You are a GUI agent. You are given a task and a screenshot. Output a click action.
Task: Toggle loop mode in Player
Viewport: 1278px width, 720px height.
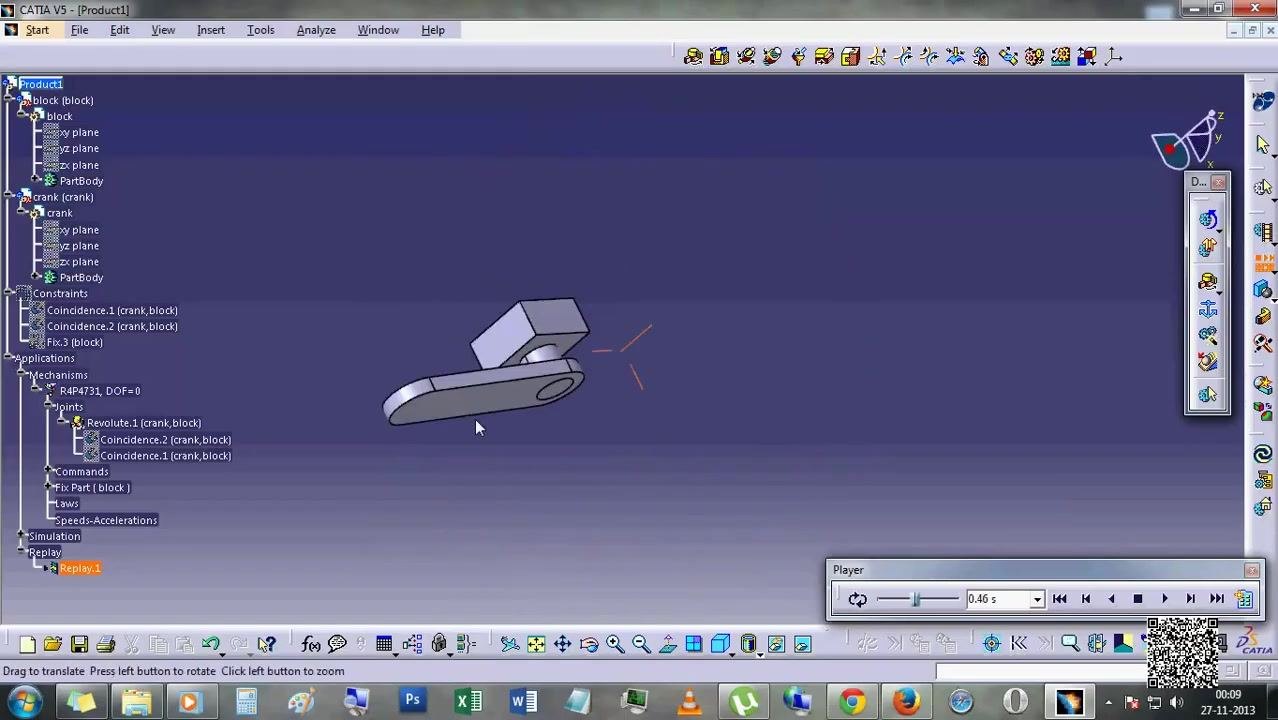point(857,599)
